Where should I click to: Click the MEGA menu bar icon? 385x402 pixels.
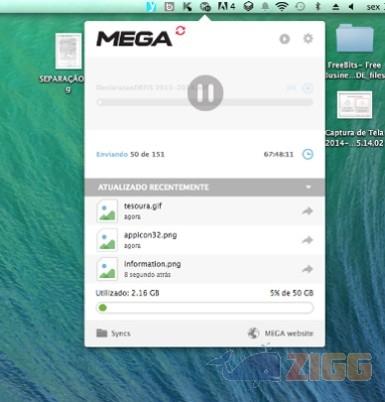point(205,7)
